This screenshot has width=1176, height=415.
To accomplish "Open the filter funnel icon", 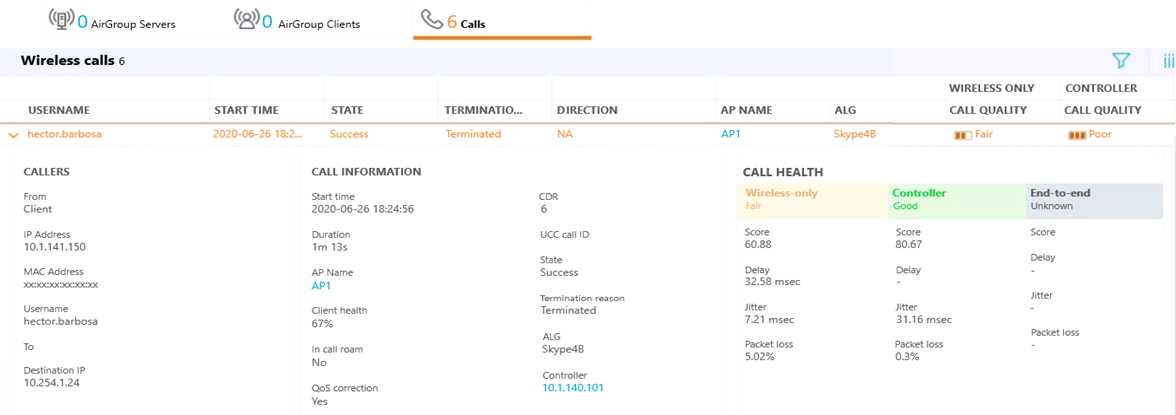I will (1122, 61).
